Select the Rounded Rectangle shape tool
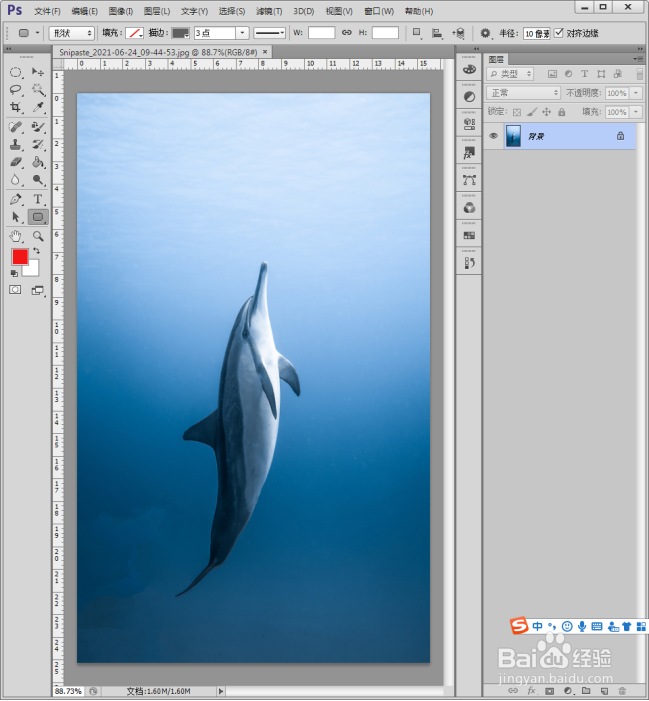The width and height of the screenshot is (649, 701). [x=38, y=217]
